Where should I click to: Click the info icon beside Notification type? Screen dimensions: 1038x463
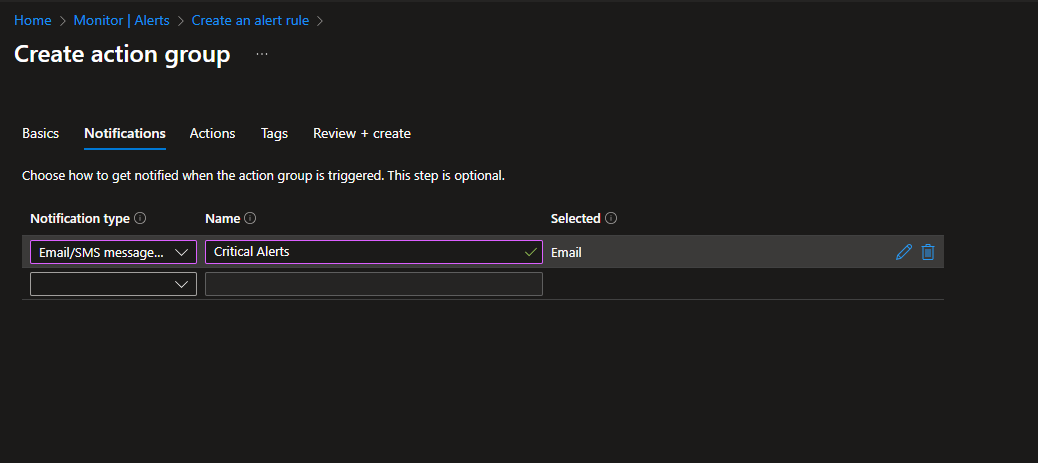pyautogui.click(x=140, y=218)
